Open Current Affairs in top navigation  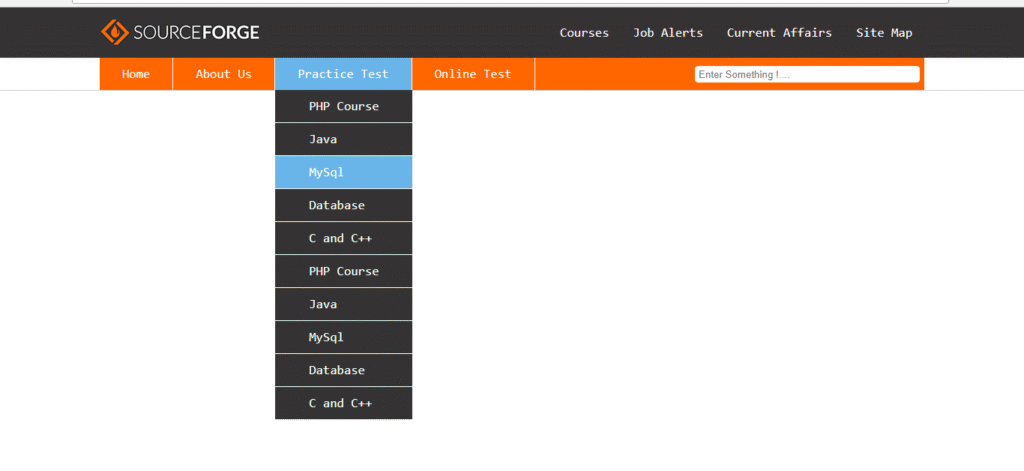point(779,33)
